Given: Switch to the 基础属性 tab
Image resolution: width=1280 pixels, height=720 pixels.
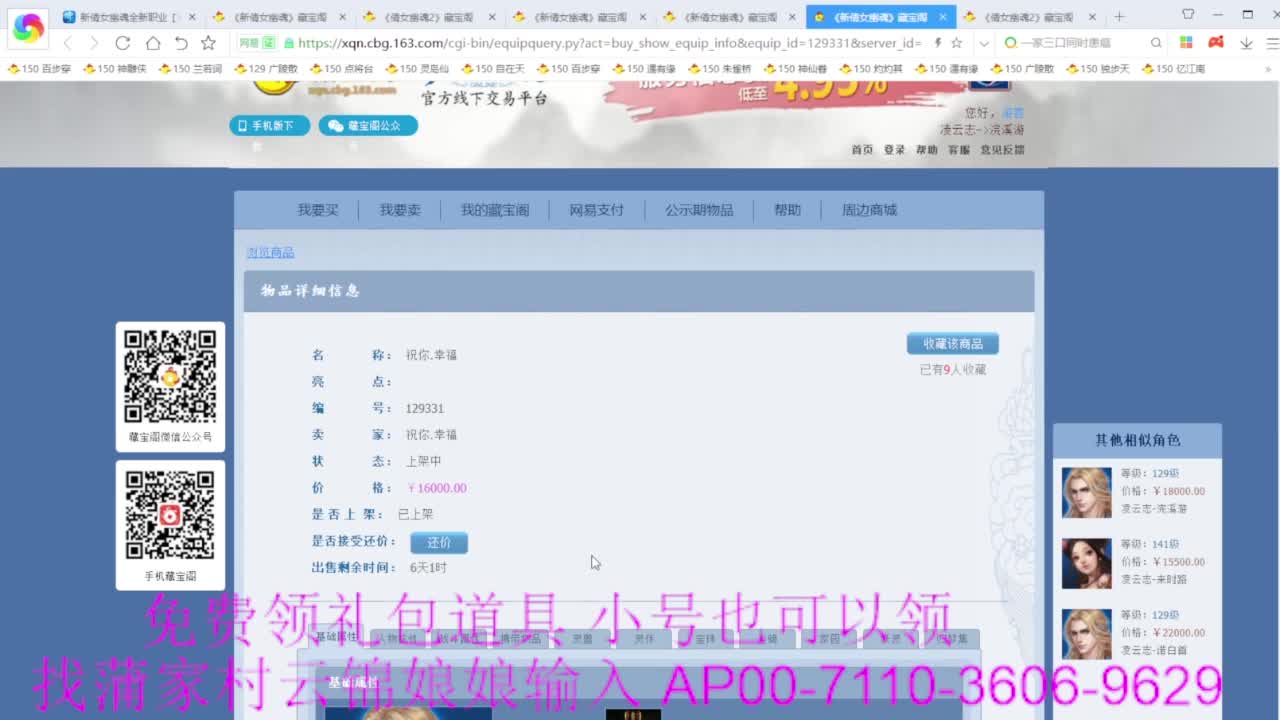Looking at the screenshot, I should point(339,638).
